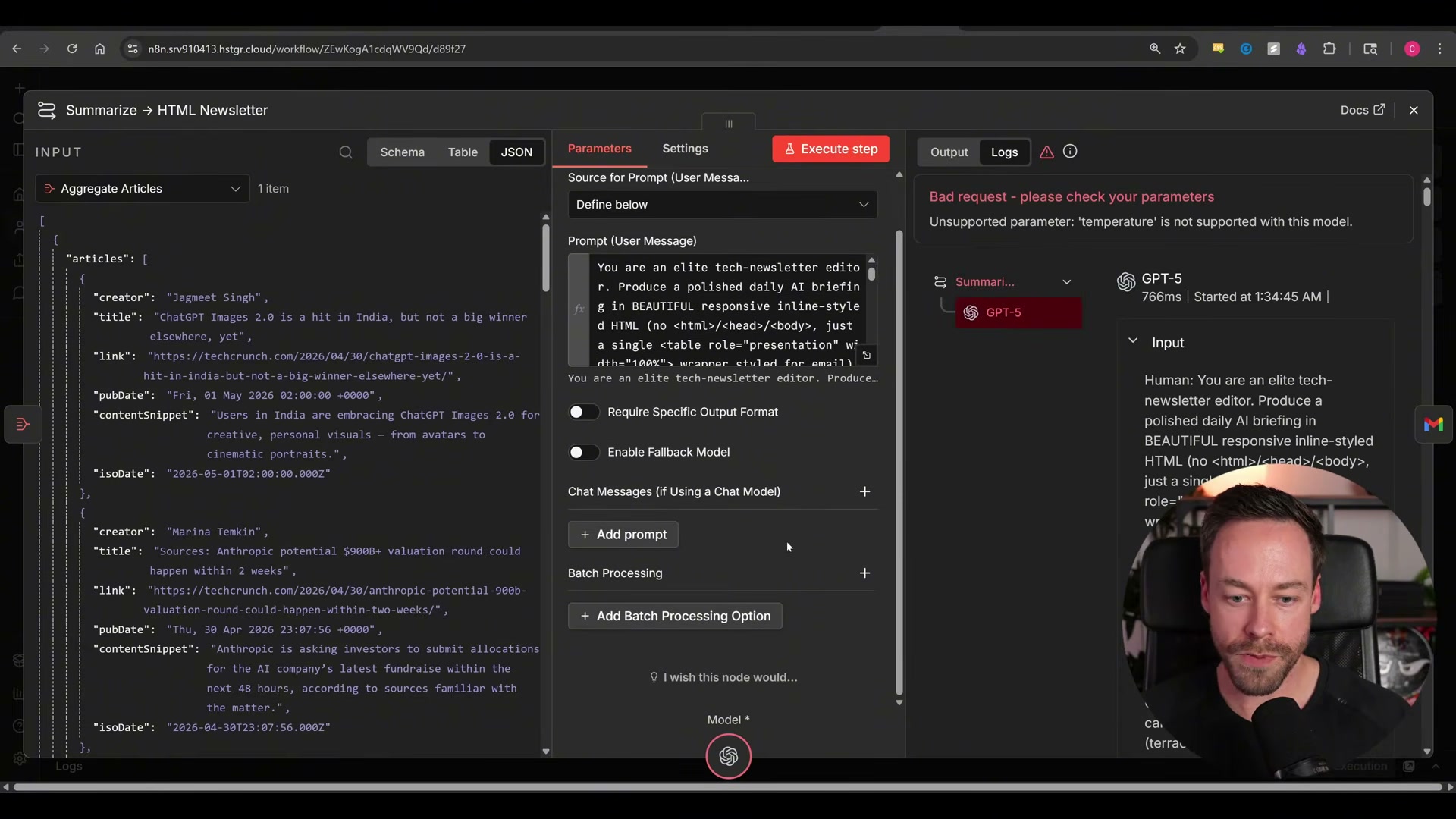Click the output panel scrollbar thumb

point(1426,196)
